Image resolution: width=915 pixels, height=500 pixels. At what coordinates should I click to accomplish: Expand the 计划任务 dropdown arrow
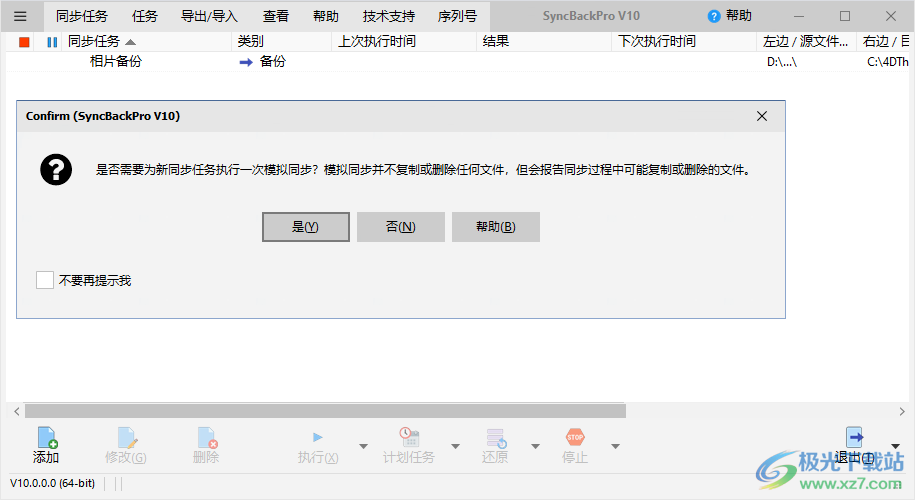click(x=455, y=446)
